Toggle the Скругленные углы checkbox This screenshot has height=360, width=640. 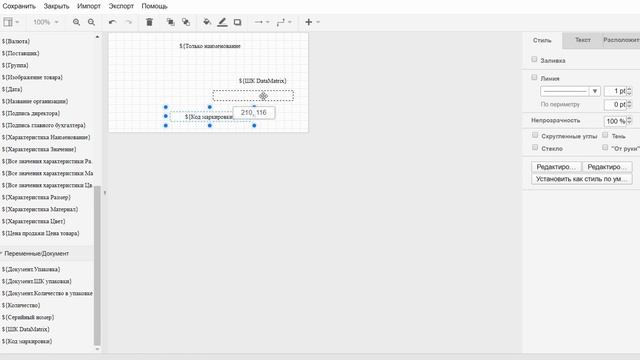coord(535,135)
